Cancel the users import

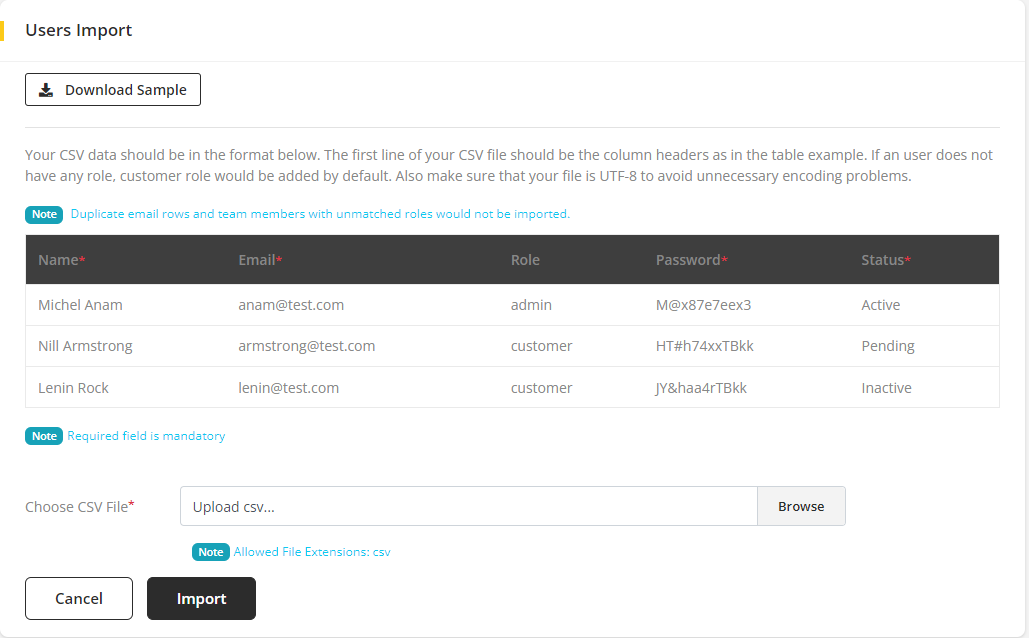pos(79,598)
